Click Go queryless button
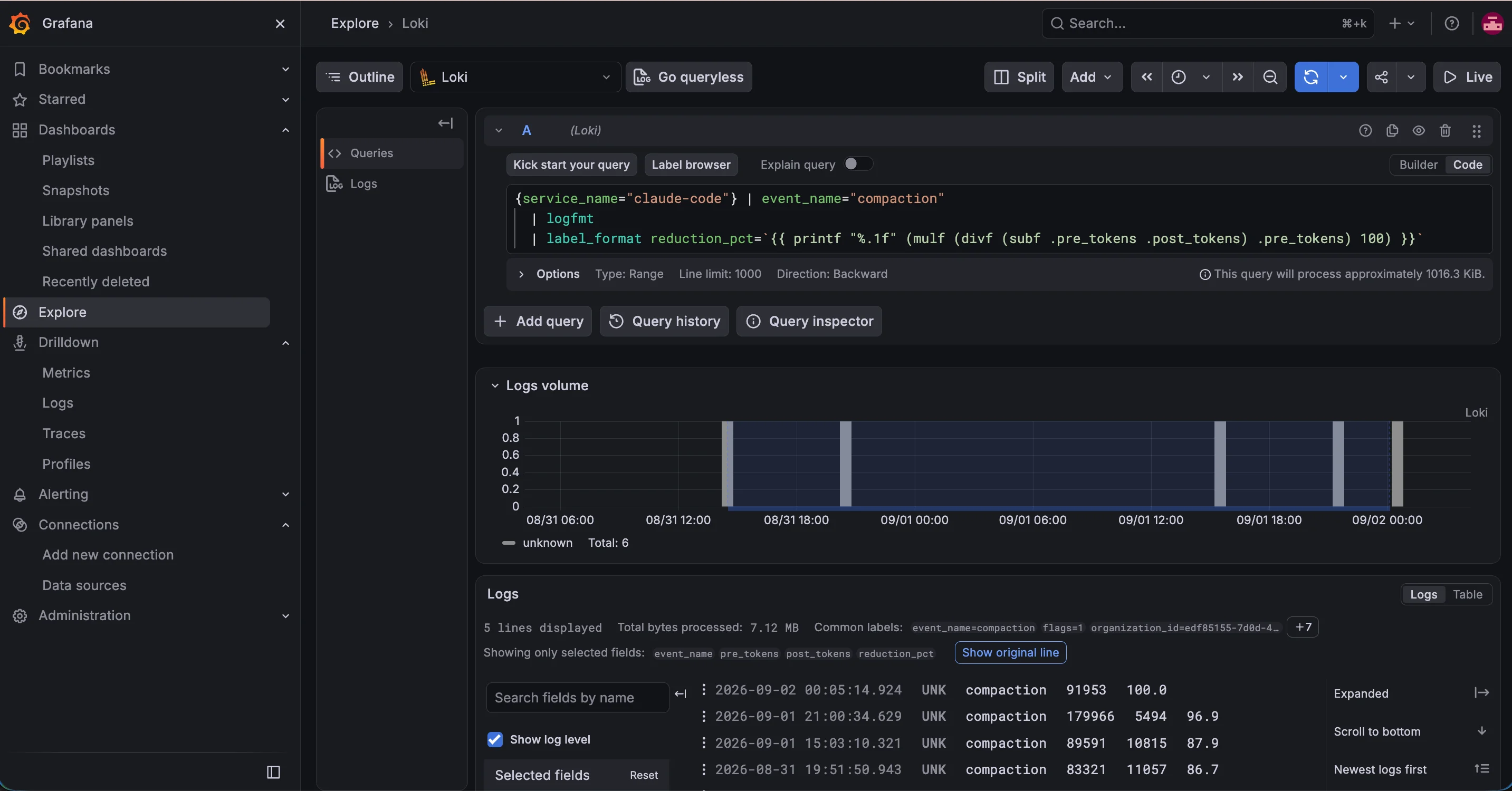Image resolution: width=1512 pixels, height=791 pixels. pyautogui.click(x=688, y=77)
